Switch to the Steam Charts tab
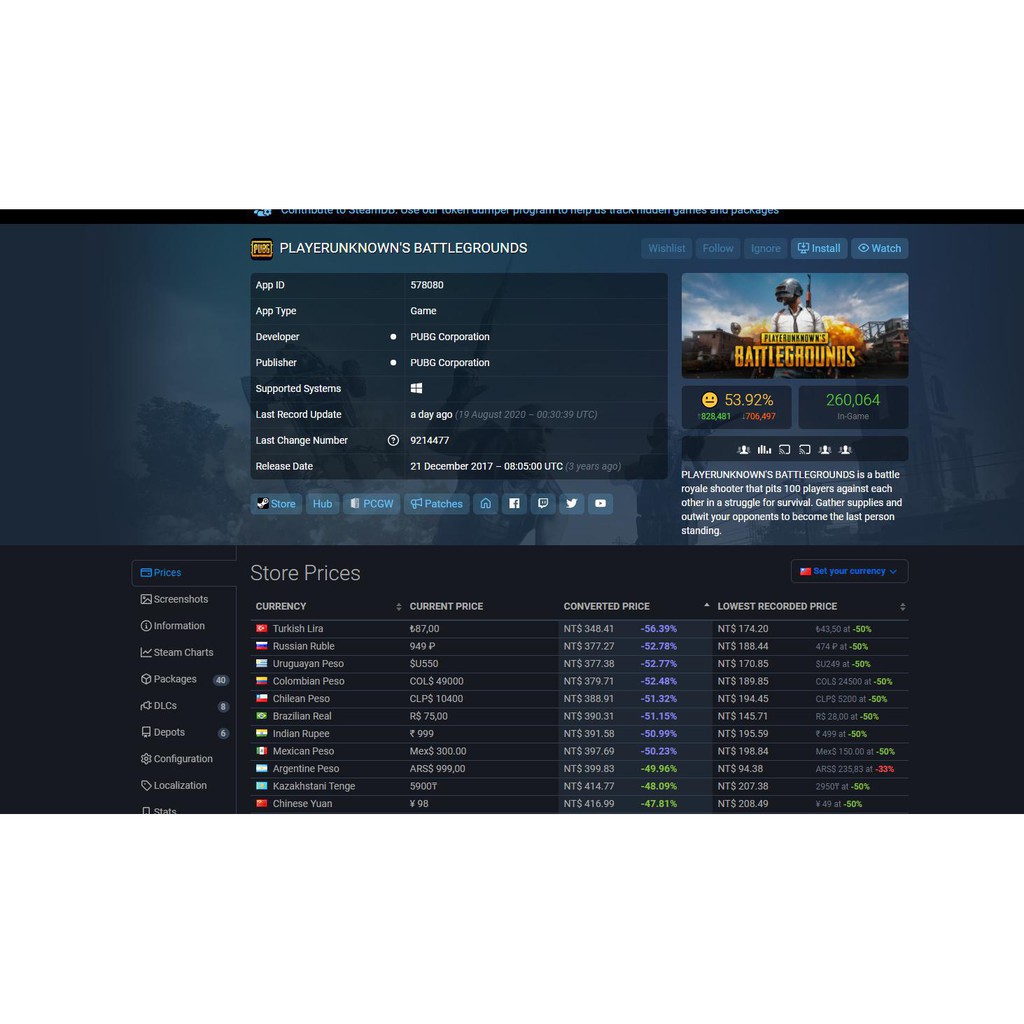The image size is (1024, 1024). (184, 652)
